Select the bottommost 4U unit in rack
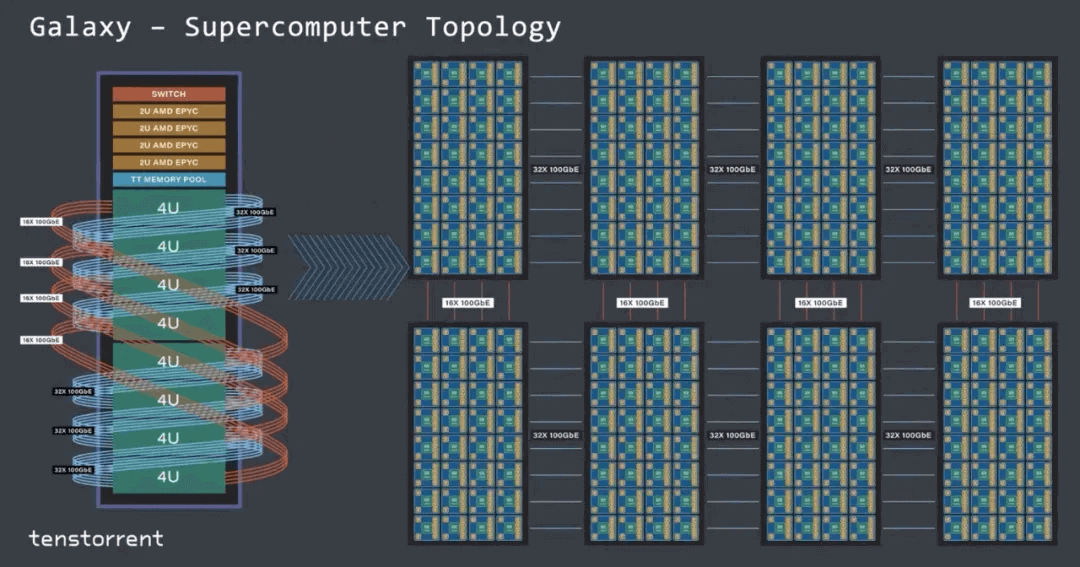 pos(168,476)
